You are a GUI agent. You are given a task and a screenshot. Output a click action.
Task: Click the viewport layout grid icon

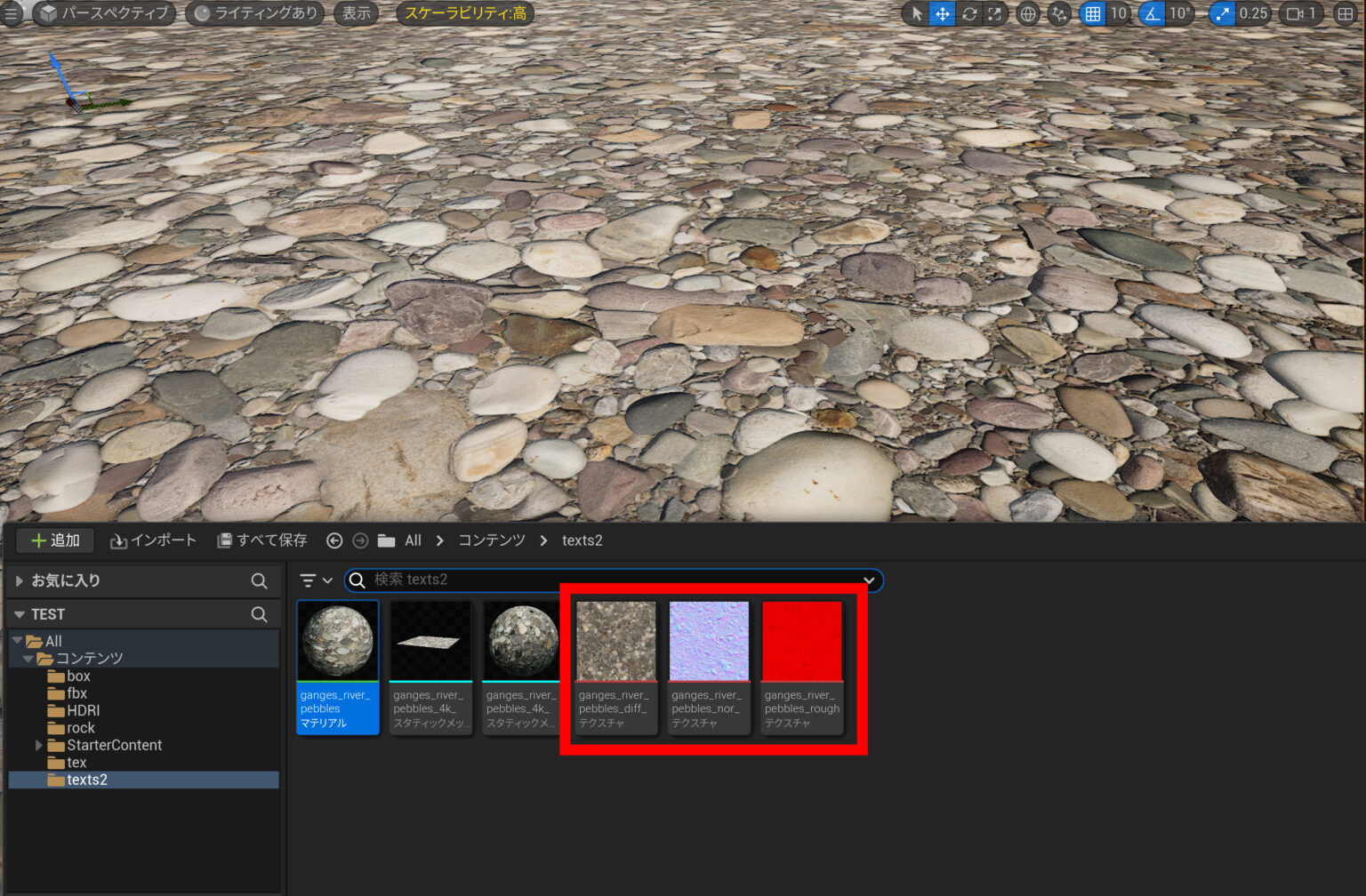(1344, 13)
